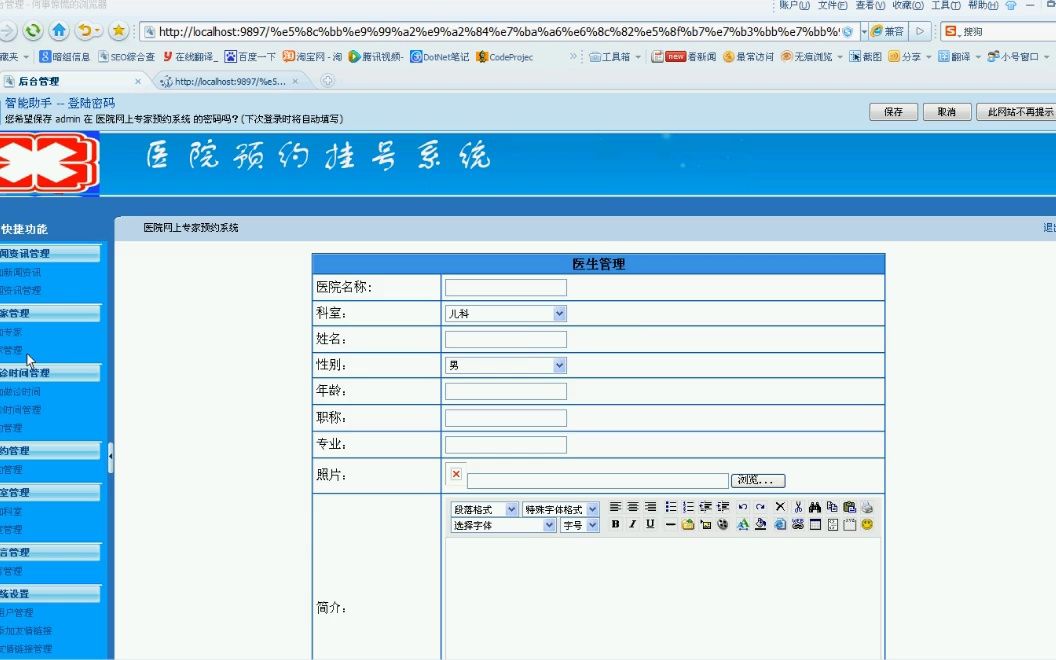Open the CodeProject bookmark
The height and width of the screenshot is (660, 1056).
[504, 57]
